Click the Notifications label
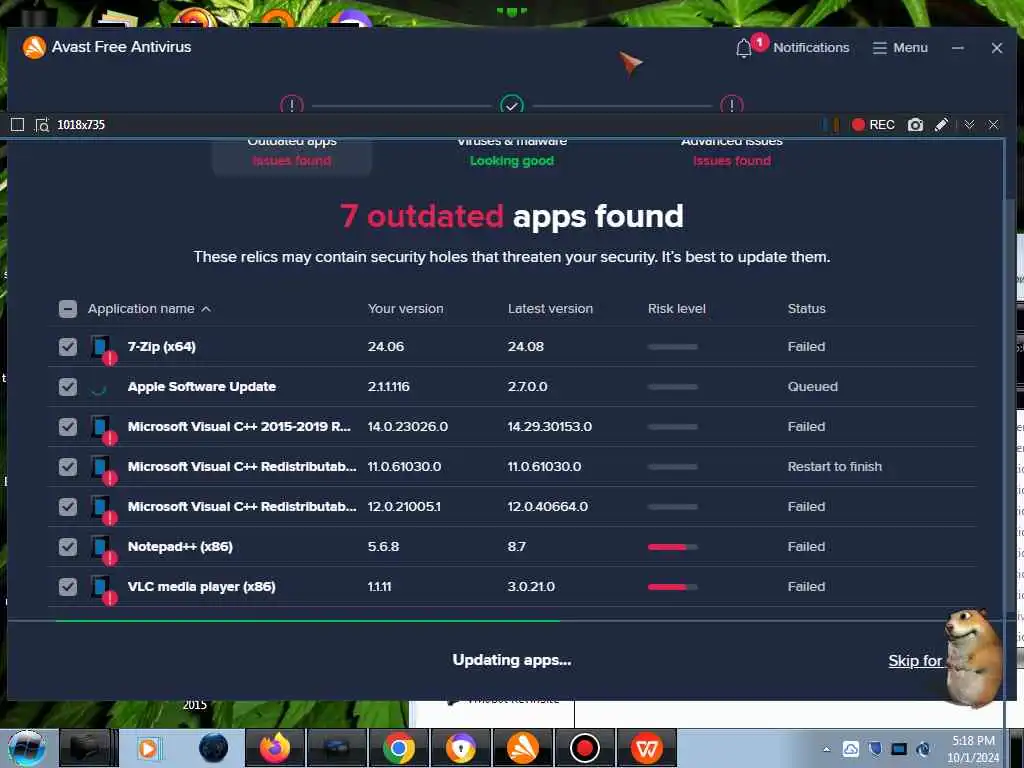The image size is (1024, 768). click(811, 48)
